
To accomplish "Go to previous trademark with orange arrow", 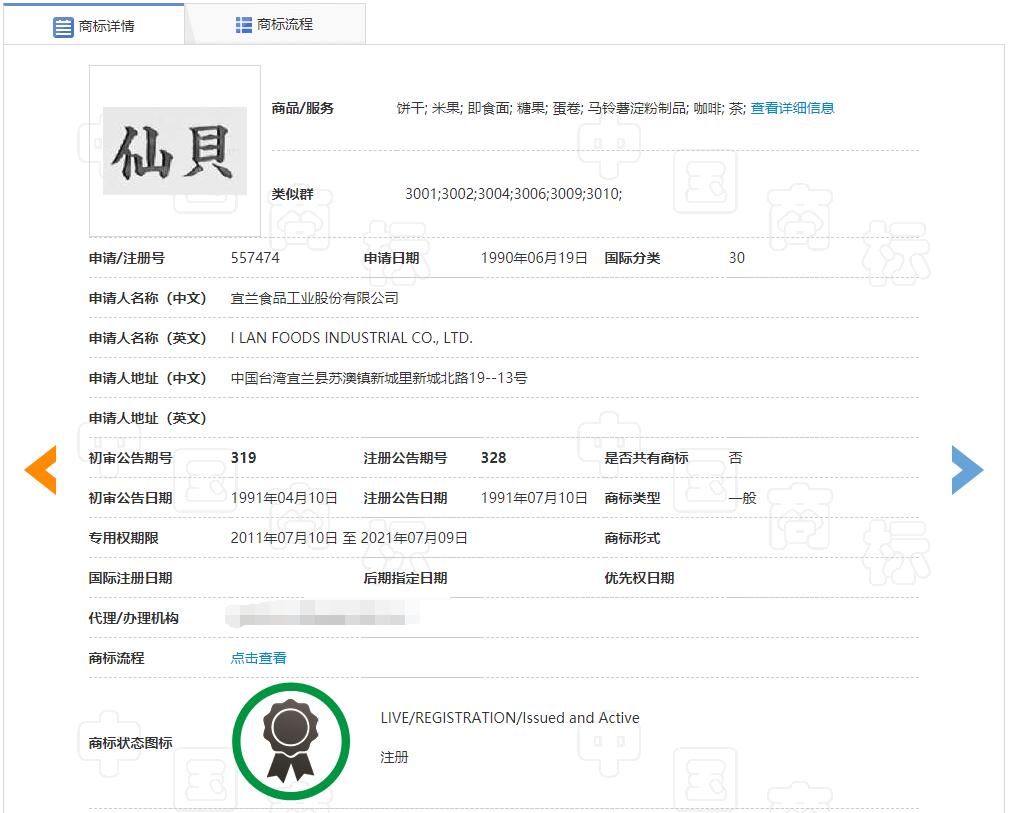I will [x=41, y=470].
